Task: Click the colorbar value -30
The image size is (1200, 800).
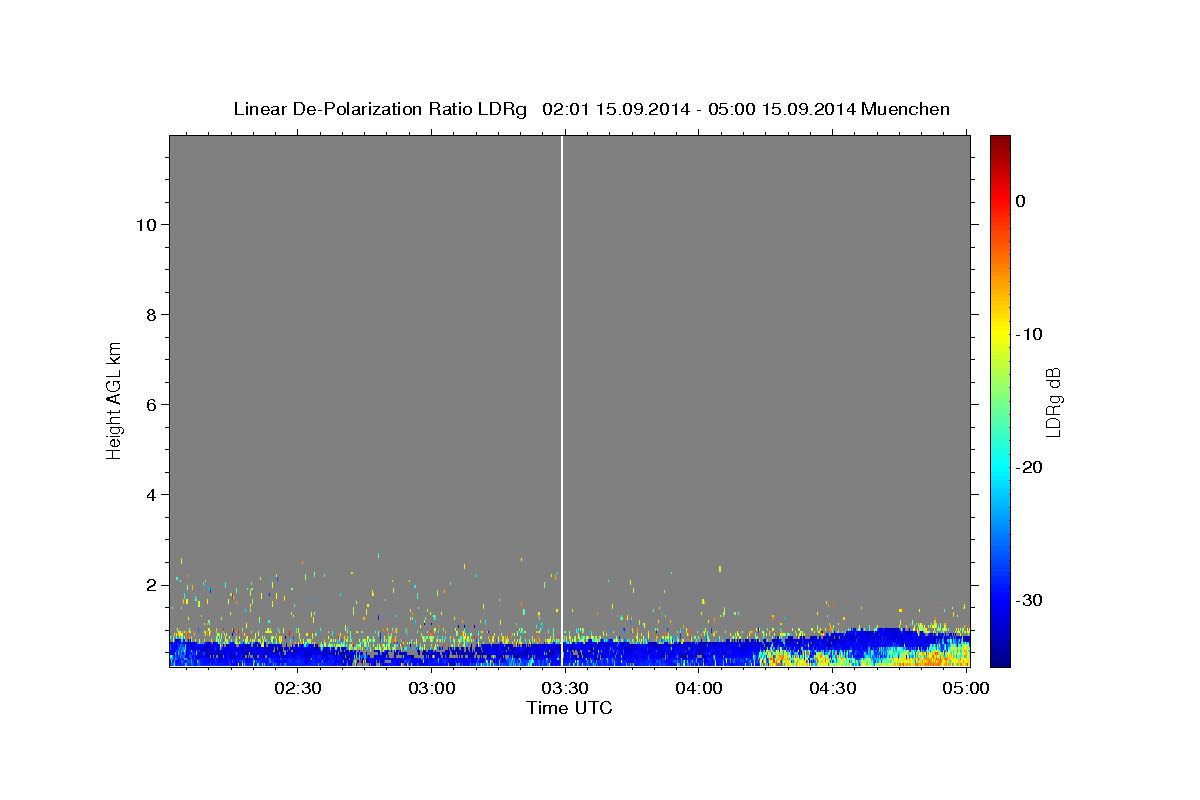Action: click(1029, 600)
